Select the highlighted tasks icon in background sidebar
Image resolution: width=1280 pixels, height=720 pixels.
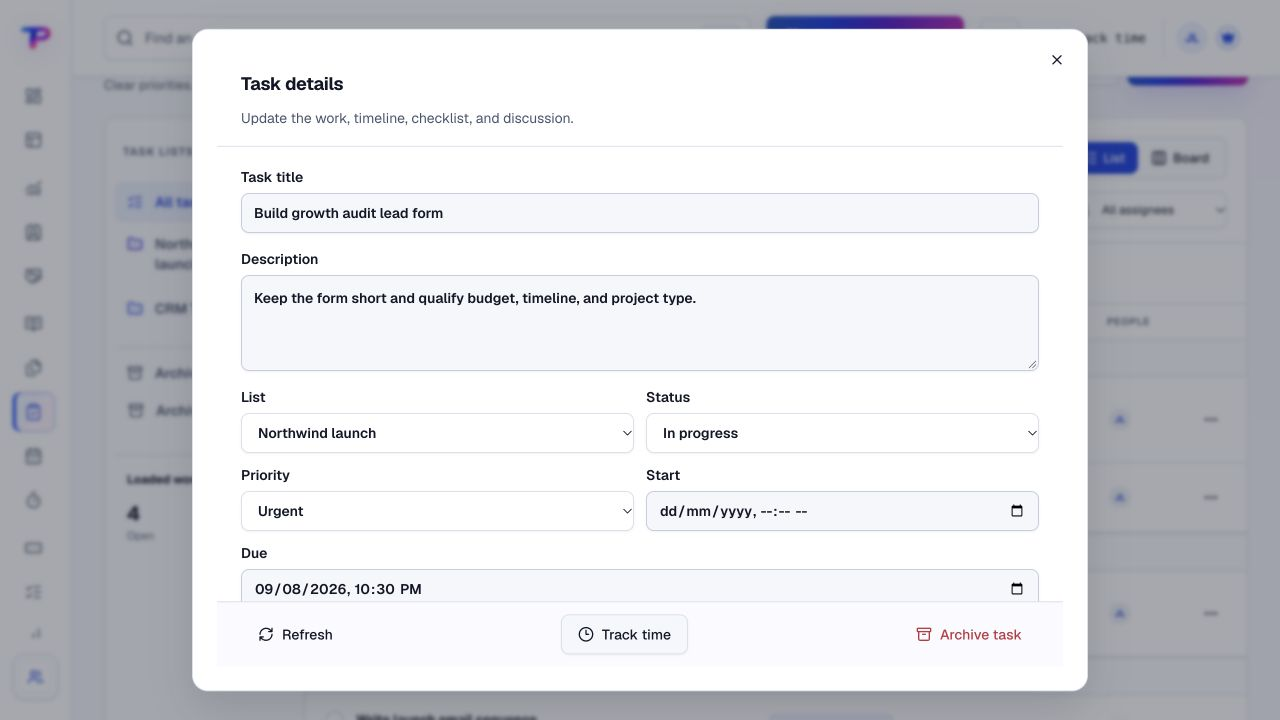[34, 412]
